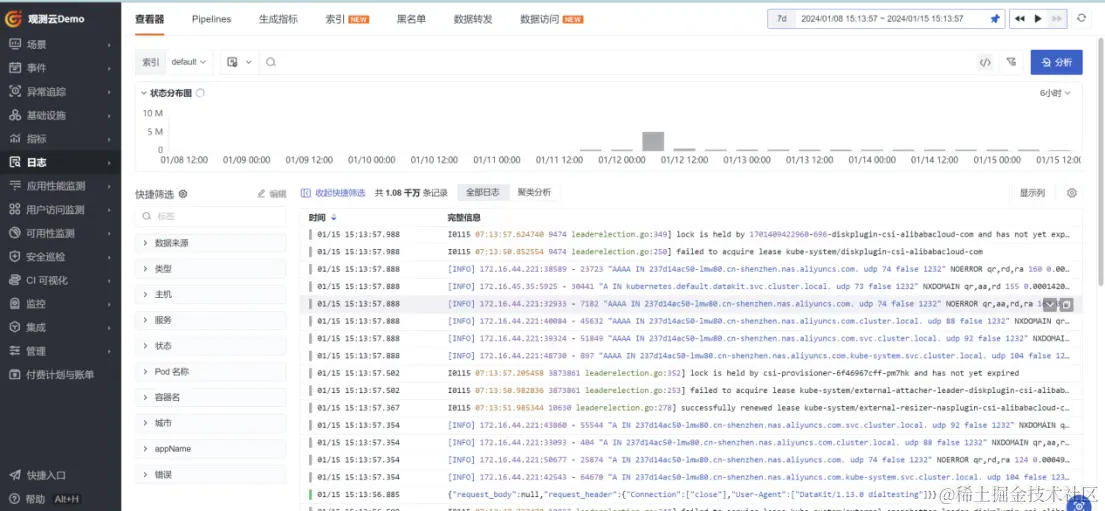The width and height of the screenshot is (1105, 511).
Task: Click the 收起快捷筛选 link
Action: click(x=333, y=192)
